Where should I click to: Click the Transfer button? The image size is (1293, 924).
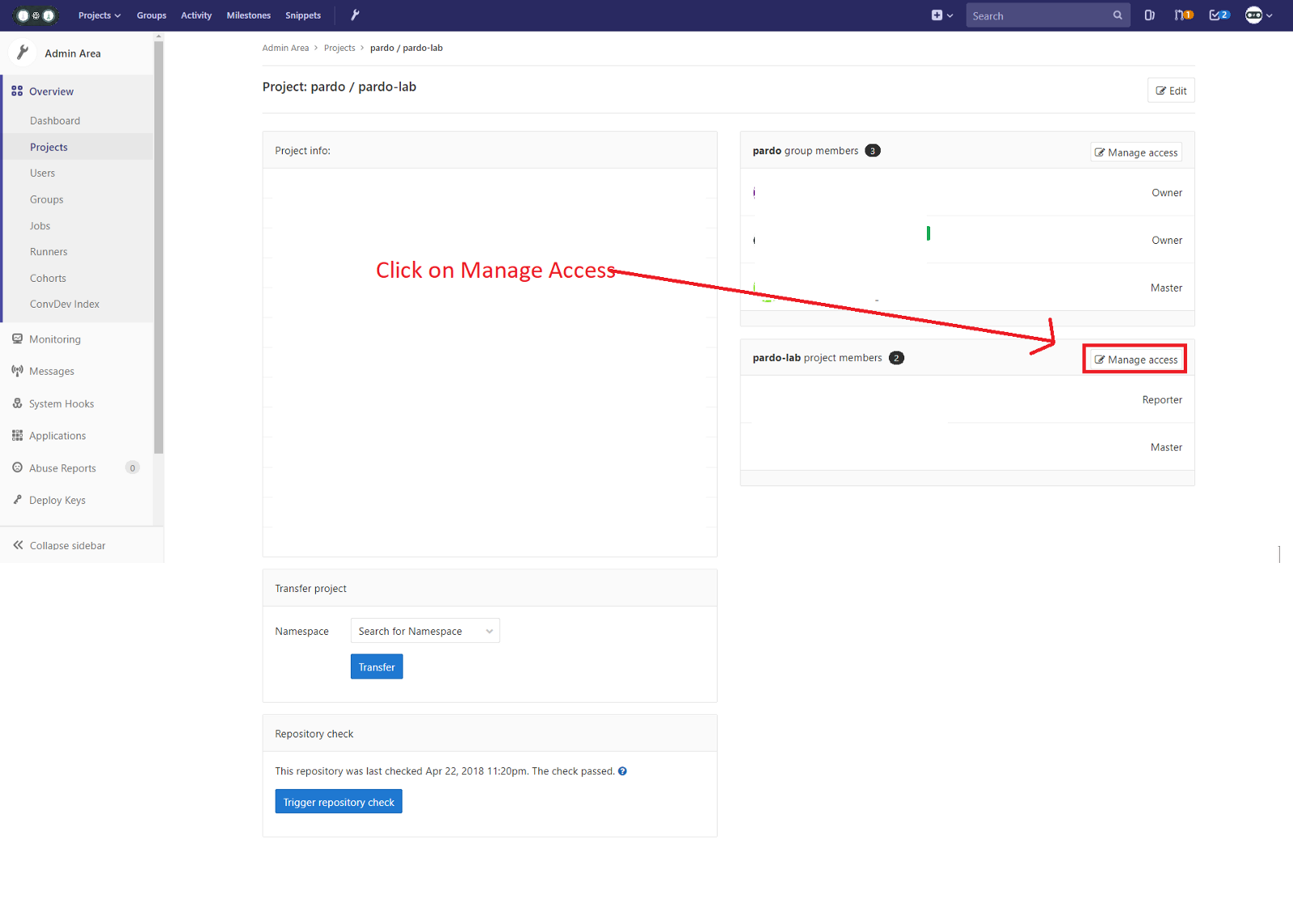click(x=377, y=667)
